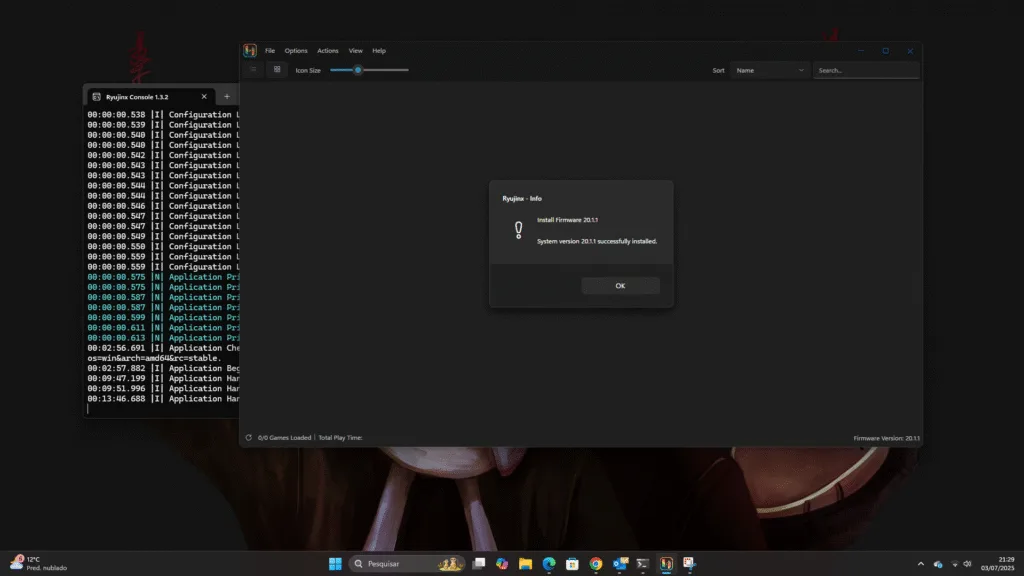The width and height of the screenshot is (1024, 576).
Task: Show hidden system tray icons chevron
Action: pos(921,564)
